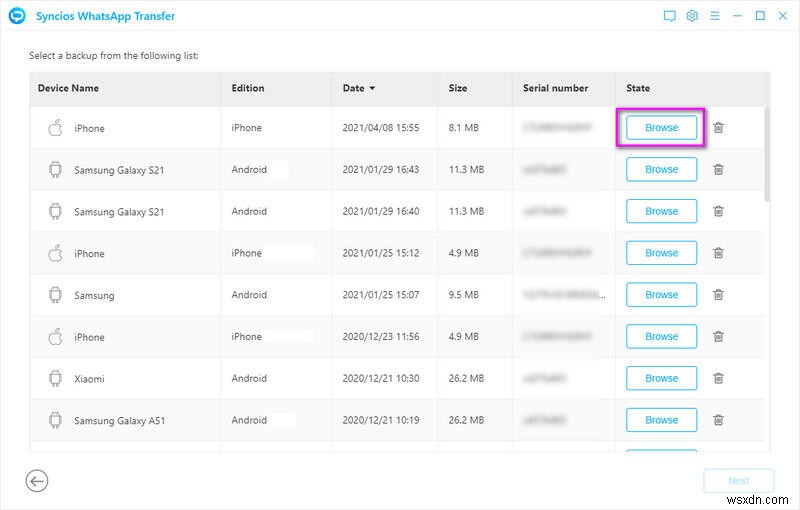Select the Xiaomi device name
This screenshot has height=510, width=800.
tap(89, 379)
